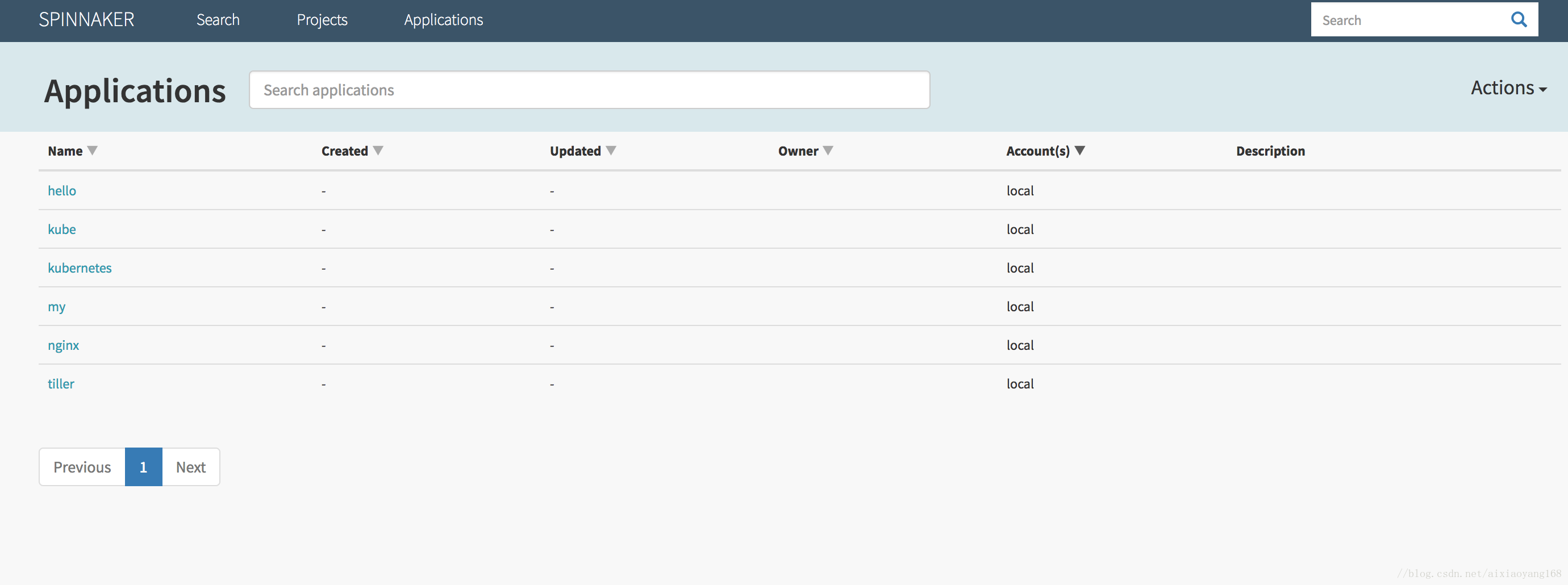The image size is (1568, 585).
Task: Focus the Search applications field
Action: click(589, 90)
